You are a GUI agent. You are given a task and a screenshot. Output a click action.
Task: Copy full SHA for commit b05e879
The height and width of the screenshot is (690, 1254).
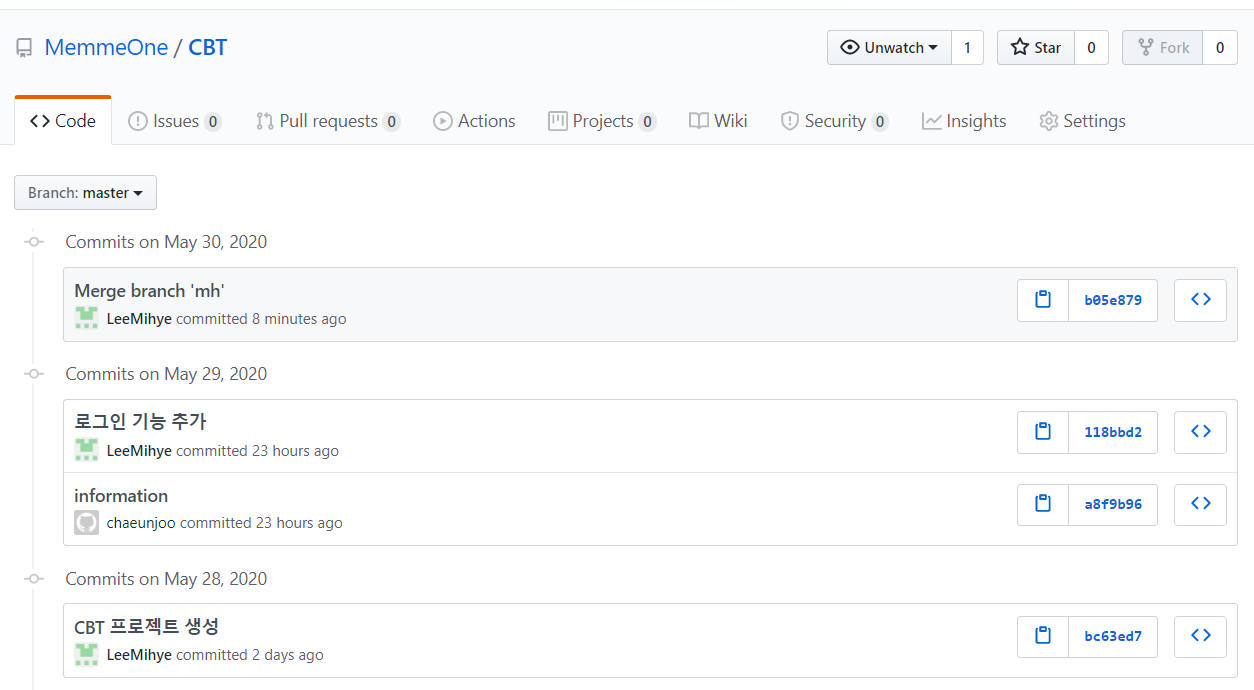pos(1043,300)
